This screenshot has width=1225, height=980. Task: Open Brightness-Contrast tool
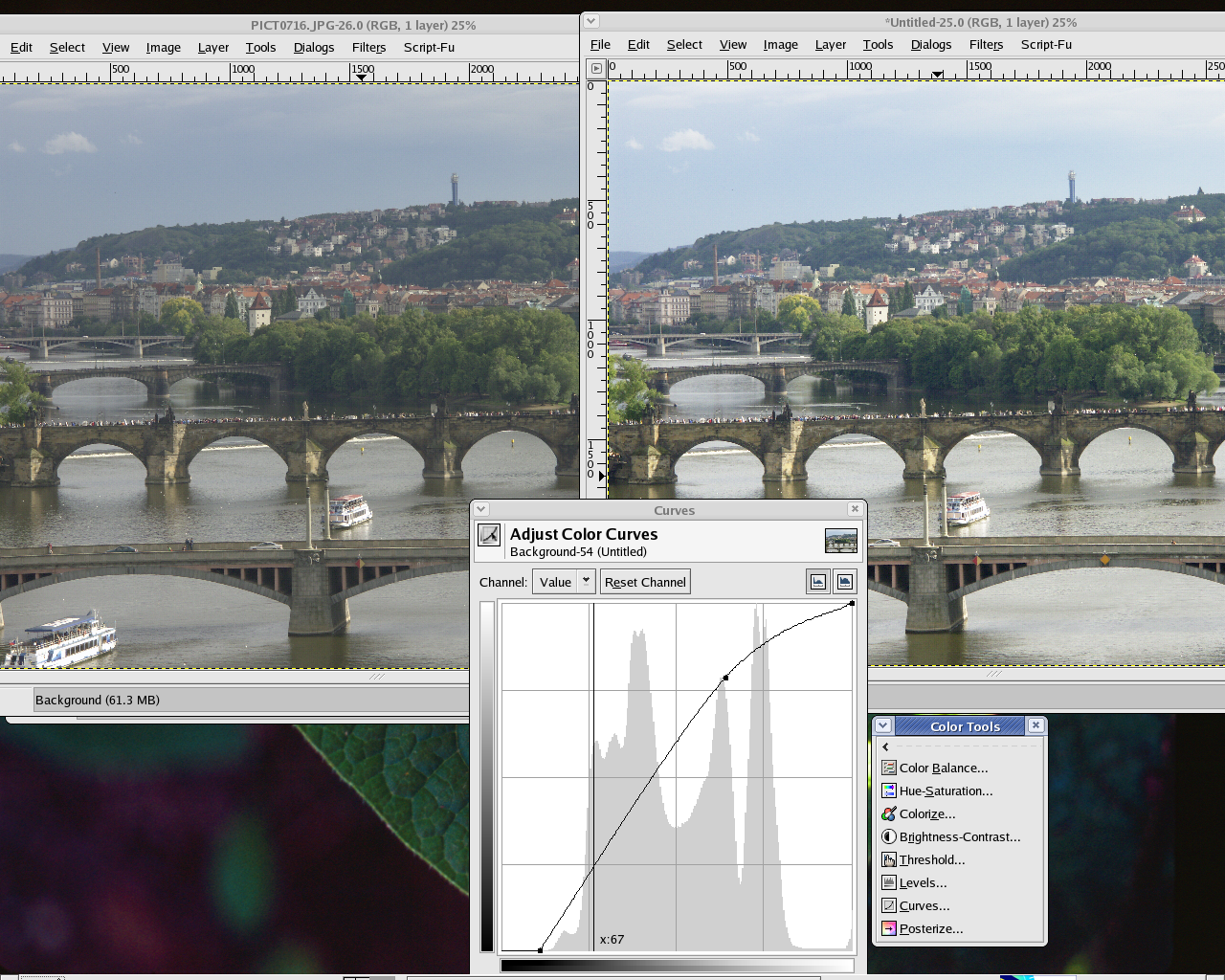click(x=960, y=836)
